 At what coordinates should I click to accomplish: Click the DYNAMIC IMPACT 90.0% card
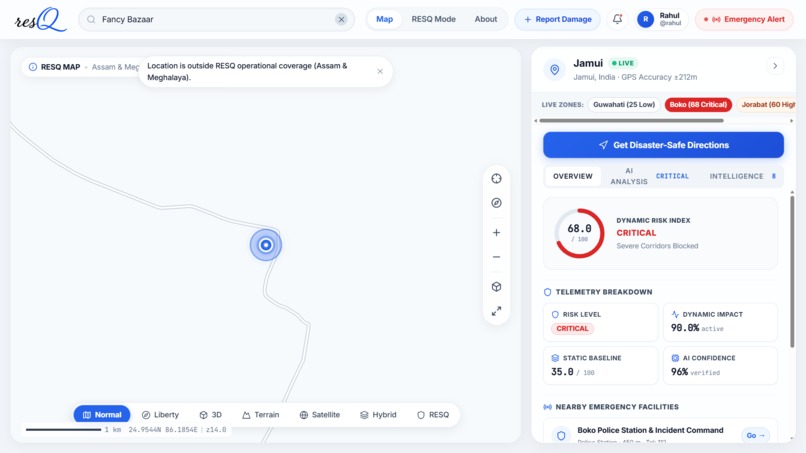[720, 322]
